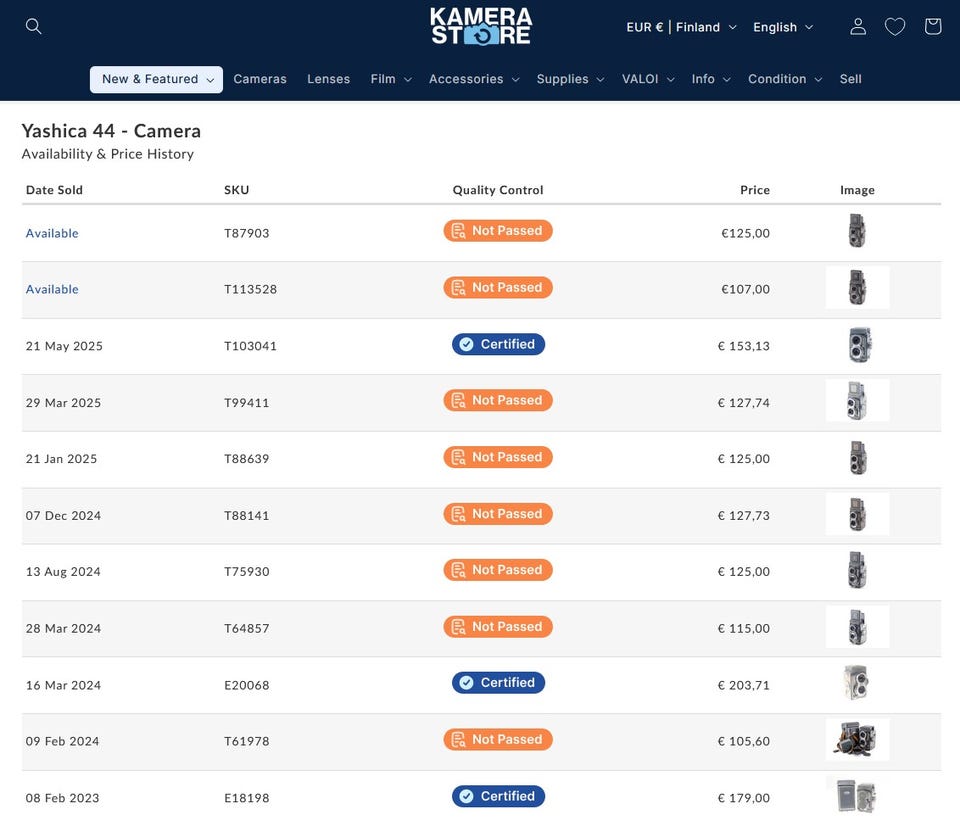View camera thumbnail for T99411
The height and width of the screenshot is (826, 960).
[857, 400]
